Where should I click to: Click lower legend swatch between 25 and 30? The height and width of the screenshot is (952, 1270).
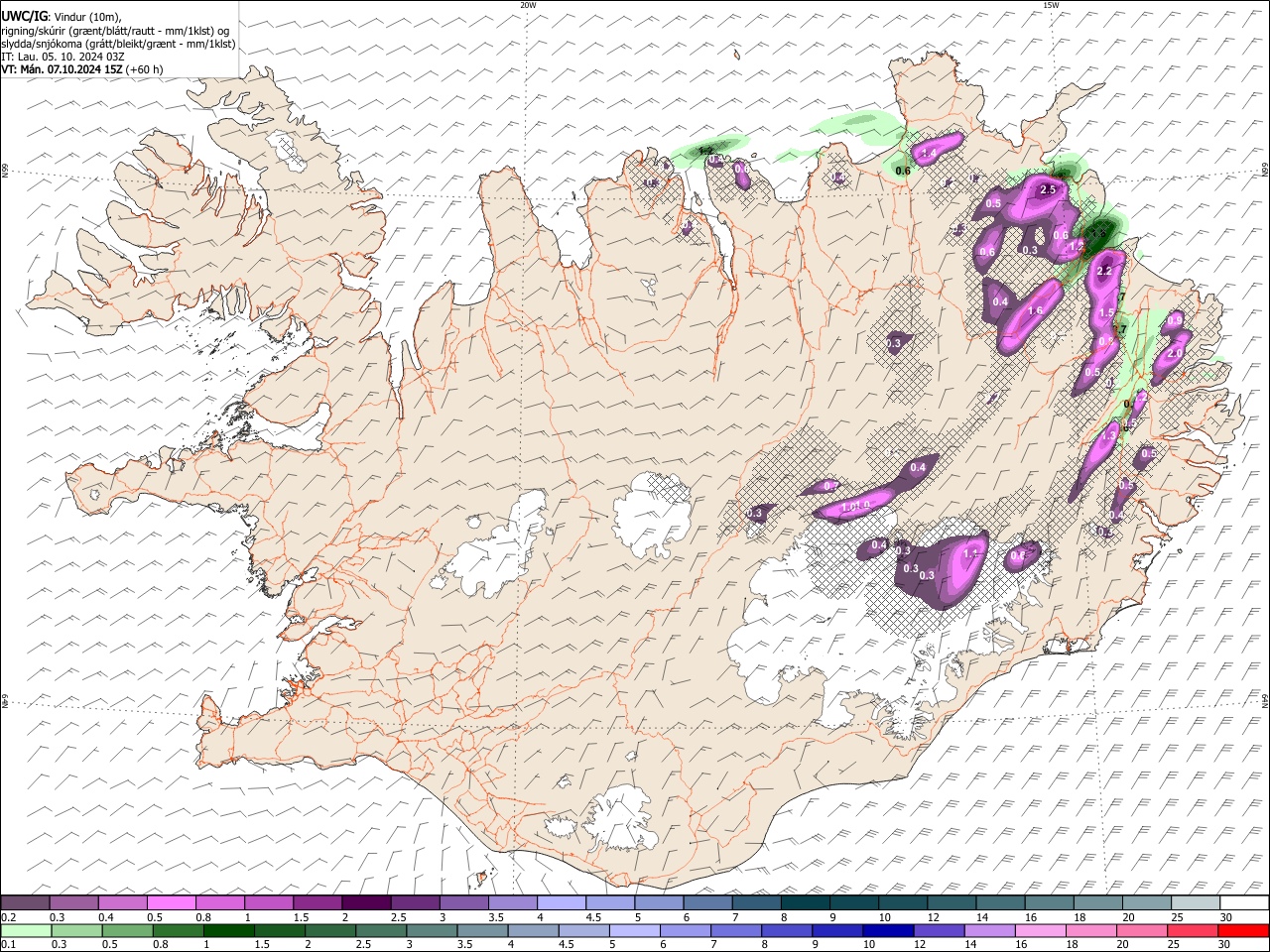[x=1194, y=930]
